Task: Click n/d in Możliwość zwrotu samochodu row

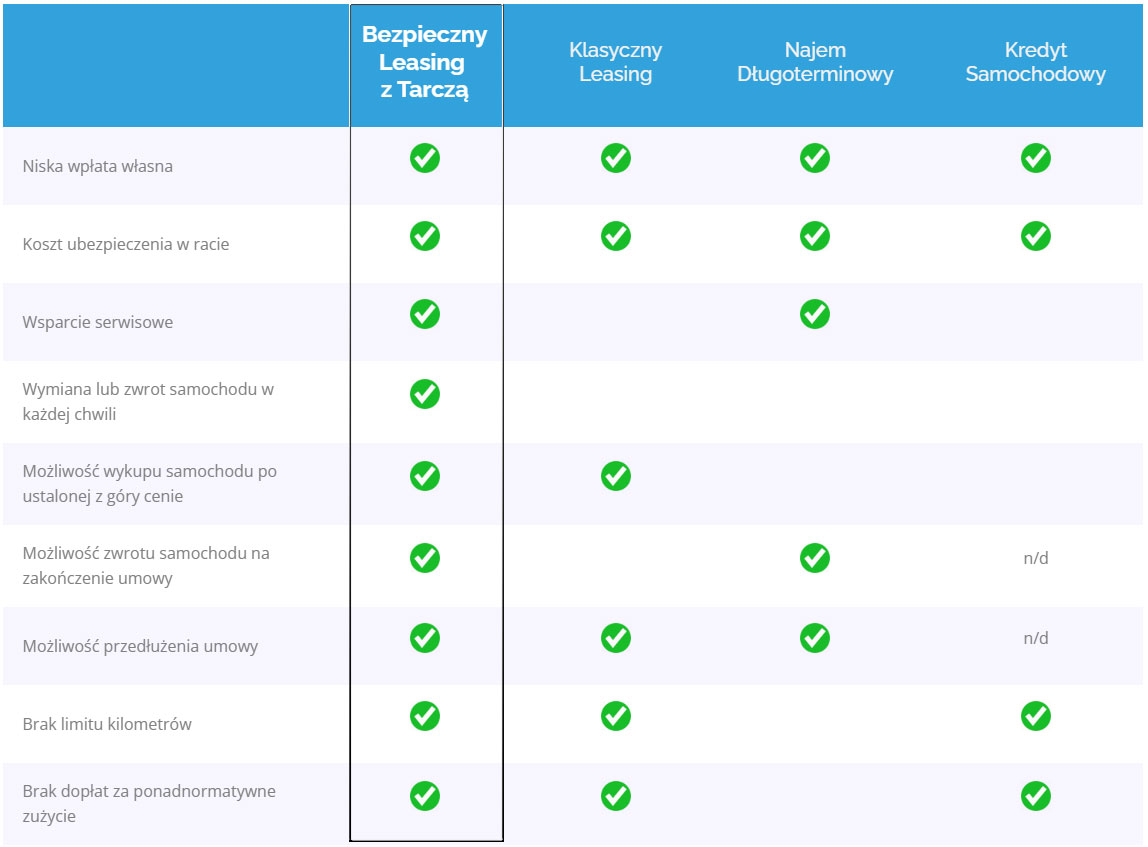Action: click(1036, 558)
